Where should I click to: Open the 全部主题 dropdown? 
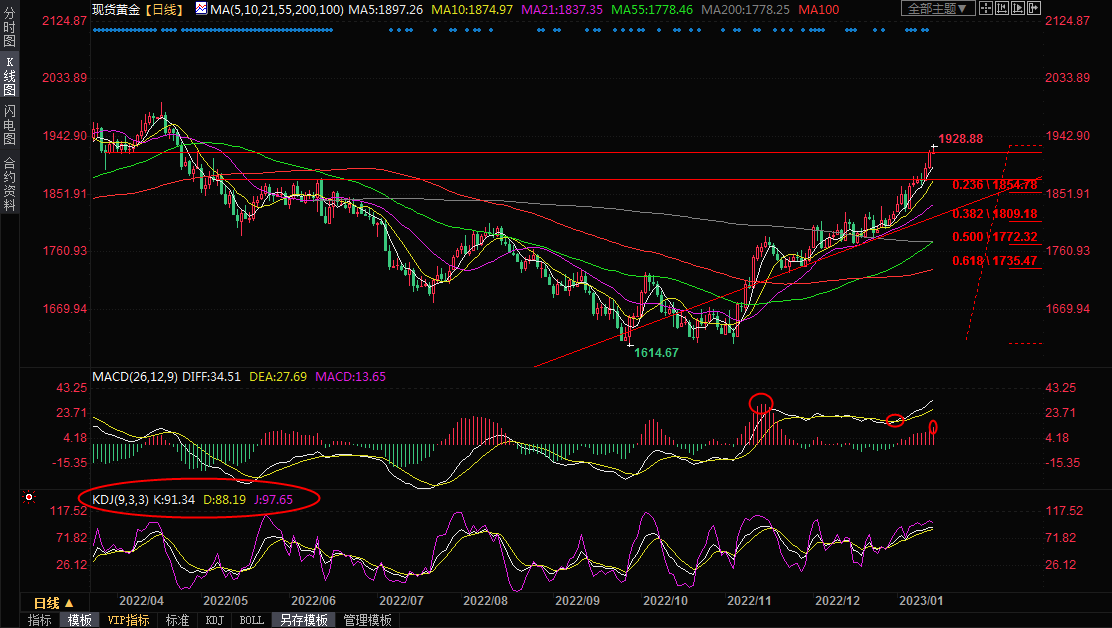click(x=937, y=9)
